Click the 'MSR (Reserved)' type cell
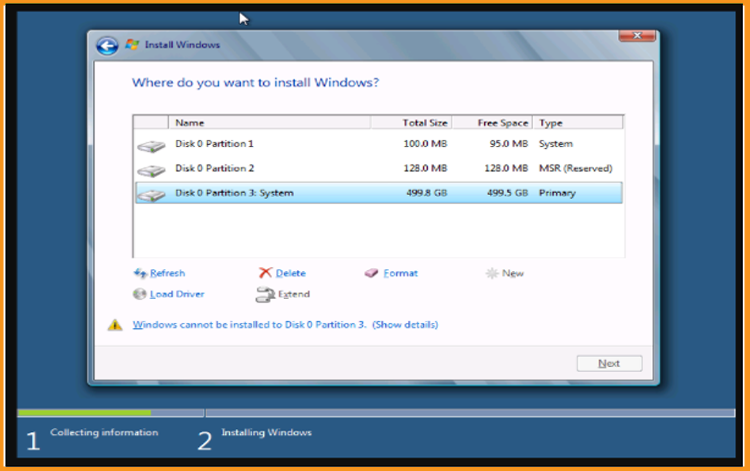This screenshot has width=750, height=471. pyautogui.click(x=575, y=168)
